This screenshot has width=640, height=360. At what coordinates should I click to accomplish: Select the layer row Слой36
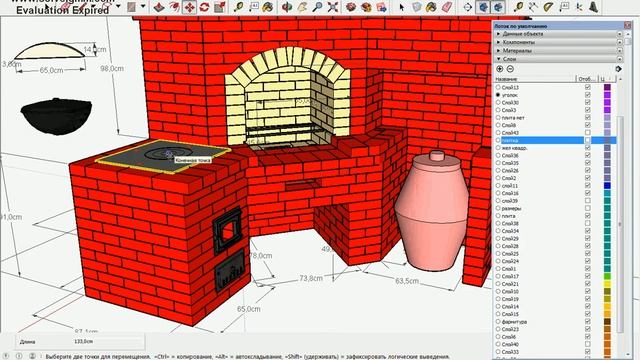[x=555, y=155]
